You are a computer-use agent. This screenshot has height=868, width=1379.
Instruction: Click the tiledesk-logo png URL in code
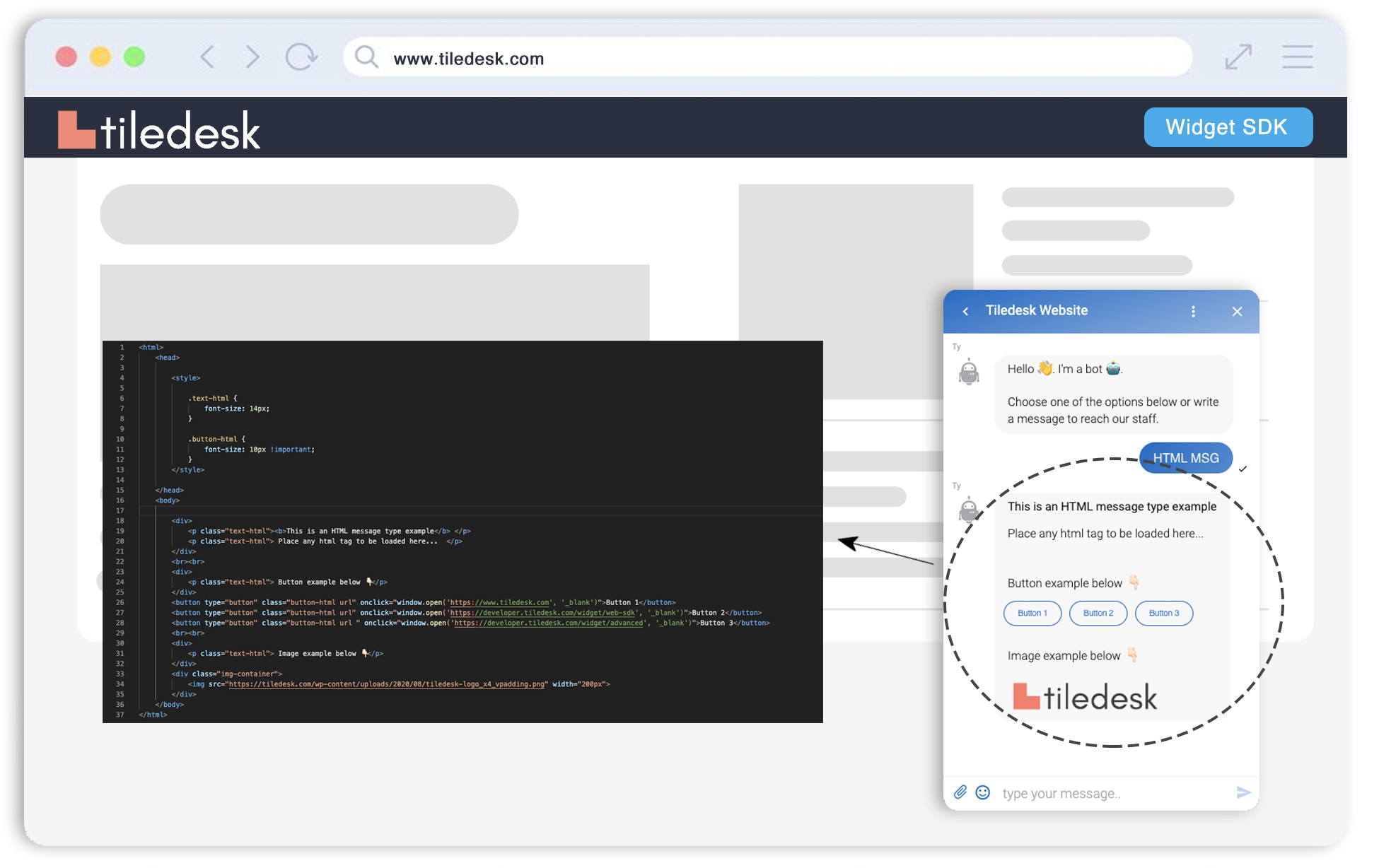point(387,684)
